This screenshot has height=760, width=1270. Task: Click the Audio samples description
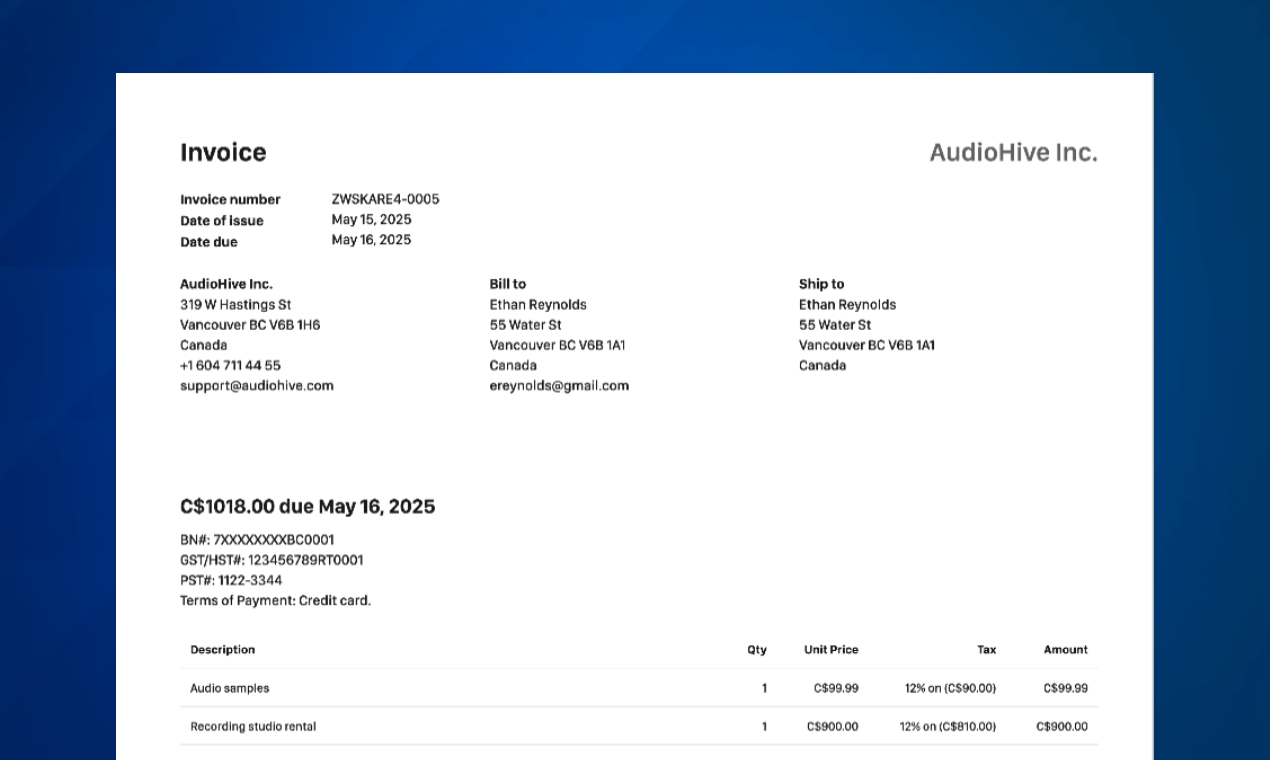[230, 688]
